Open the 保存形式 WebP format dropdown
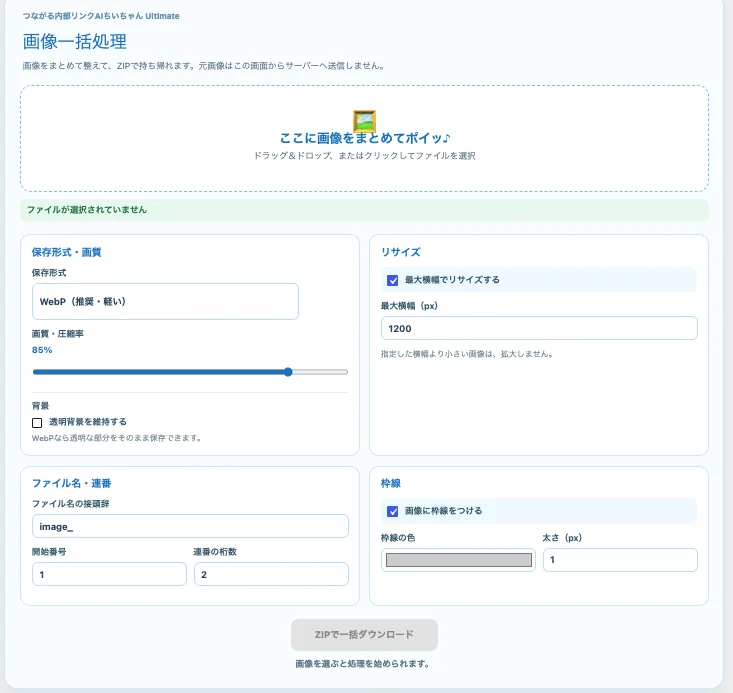 [x=165, y=302]
